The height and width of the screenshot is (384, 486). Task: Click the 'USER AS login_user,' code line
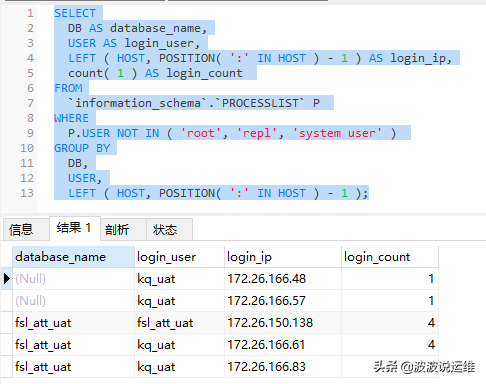coord(134,43)
